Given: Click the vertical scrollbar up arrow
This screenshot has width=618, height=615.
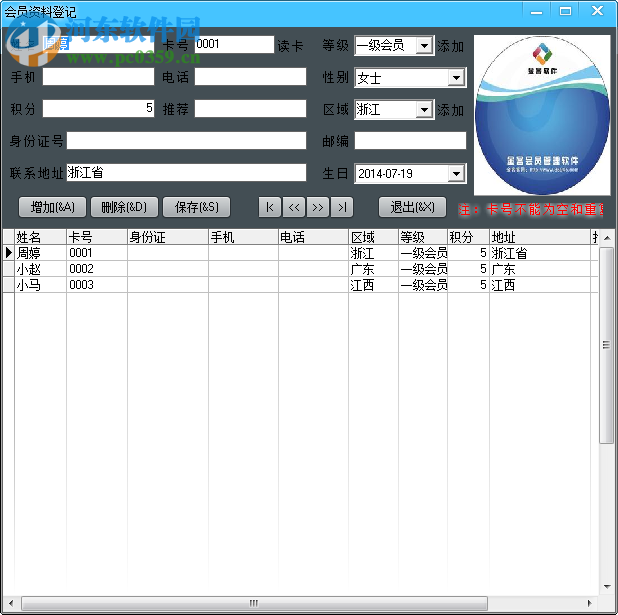Looking at the screenshot, I should 607,238.
